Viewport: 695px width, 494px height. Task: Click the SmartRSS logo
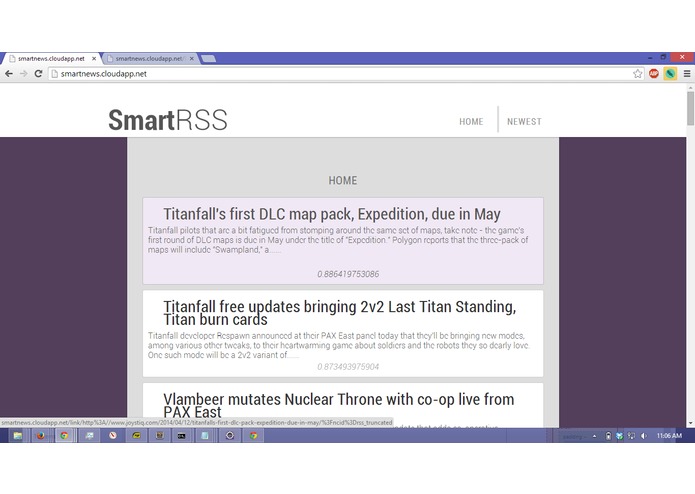point(168,120)
